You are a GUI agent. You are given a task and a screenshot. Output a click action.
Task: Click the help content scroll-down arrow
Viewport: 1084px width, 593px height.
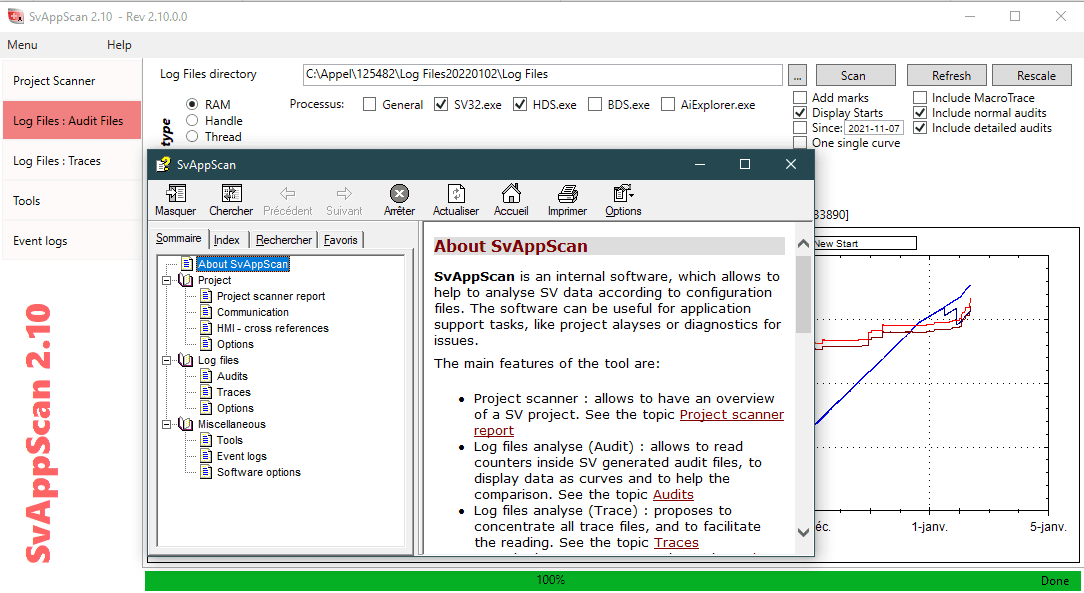click(803, 532)
